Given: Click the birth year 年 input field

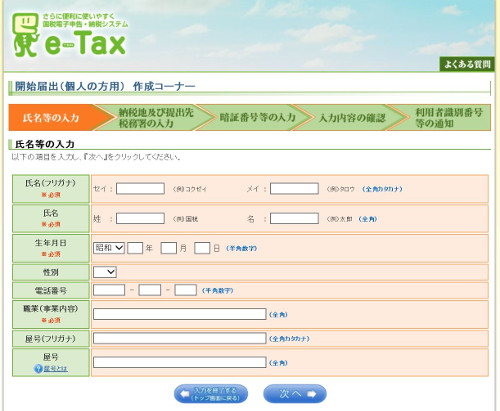Looking at the screenshot, I should 135,248.
